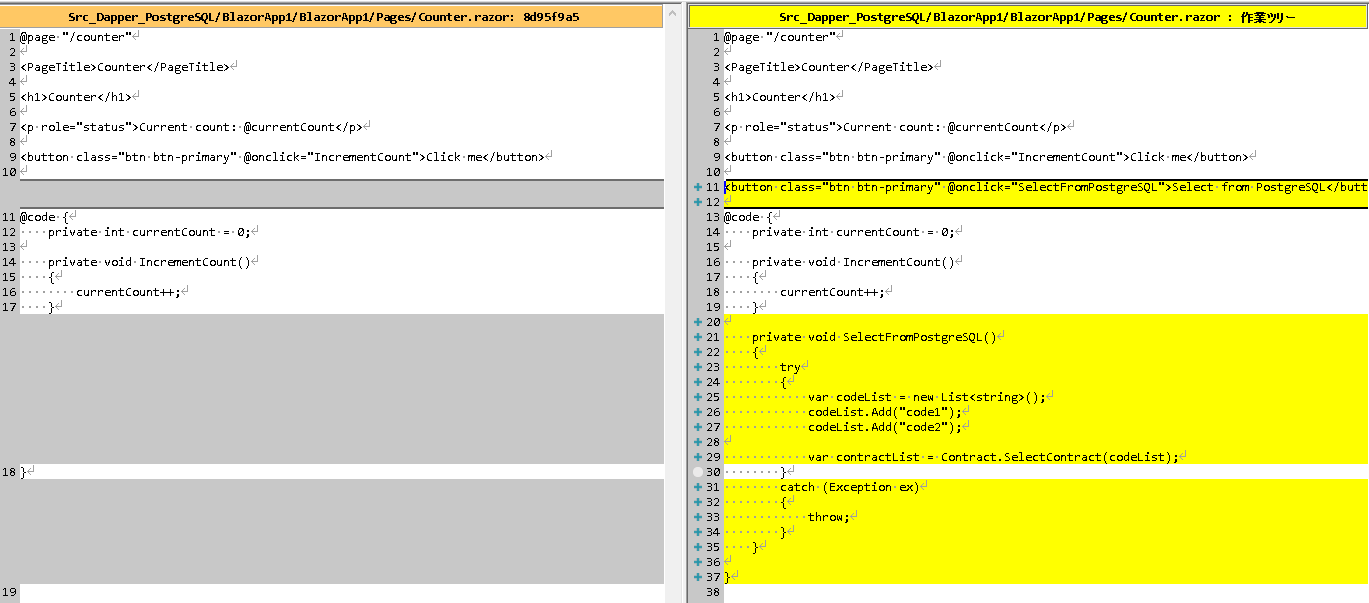Click the plus marker at line 21

pos(696,337)
